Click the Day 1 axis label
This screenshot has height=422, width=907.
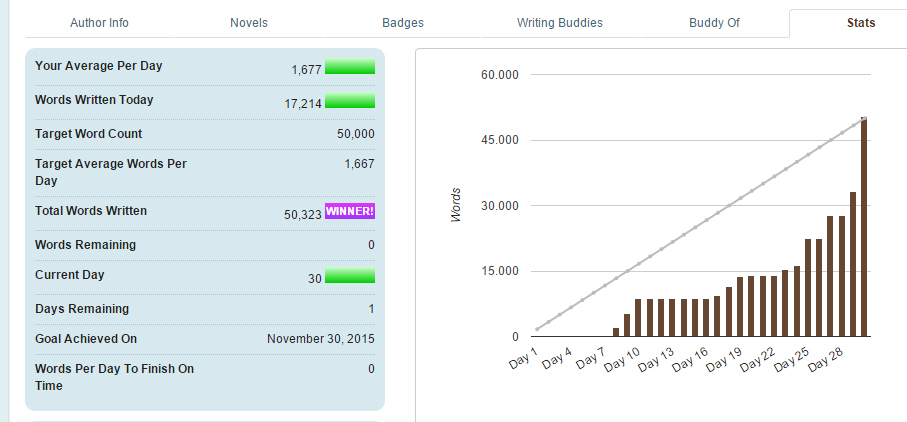(x=524, y=359)
